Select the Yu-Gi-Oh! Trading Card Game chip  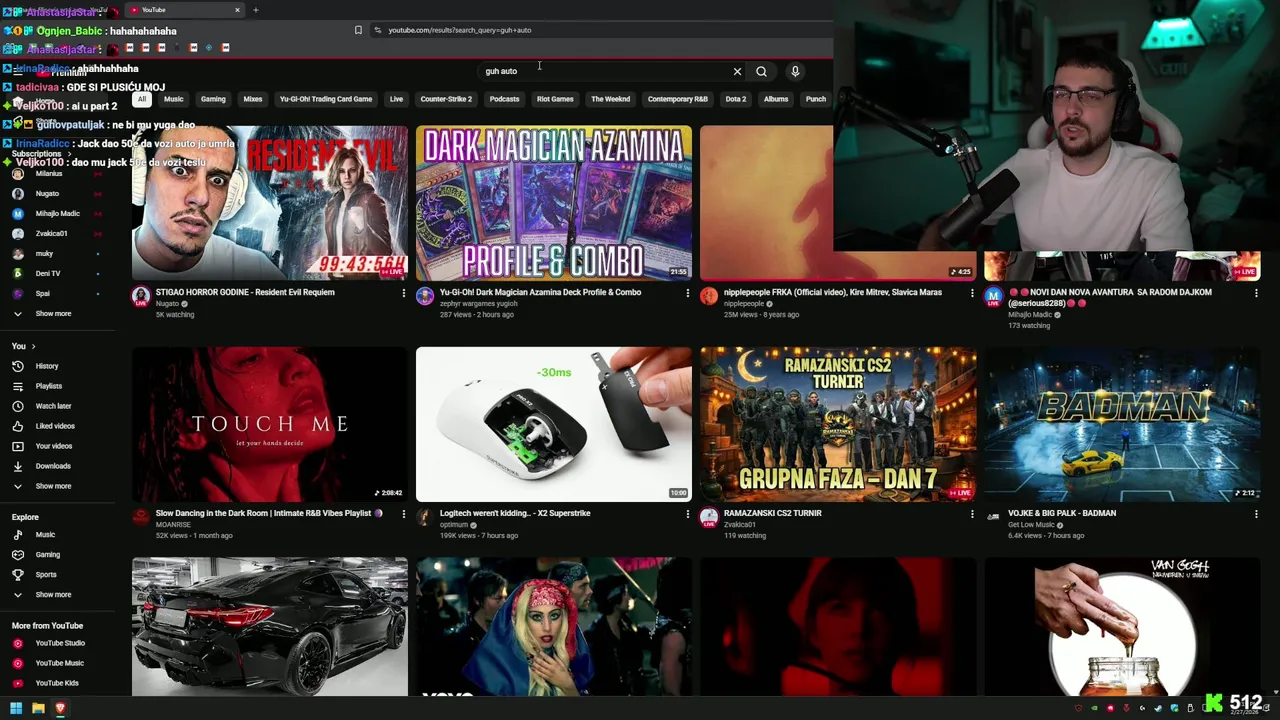(x=326, y=99)
